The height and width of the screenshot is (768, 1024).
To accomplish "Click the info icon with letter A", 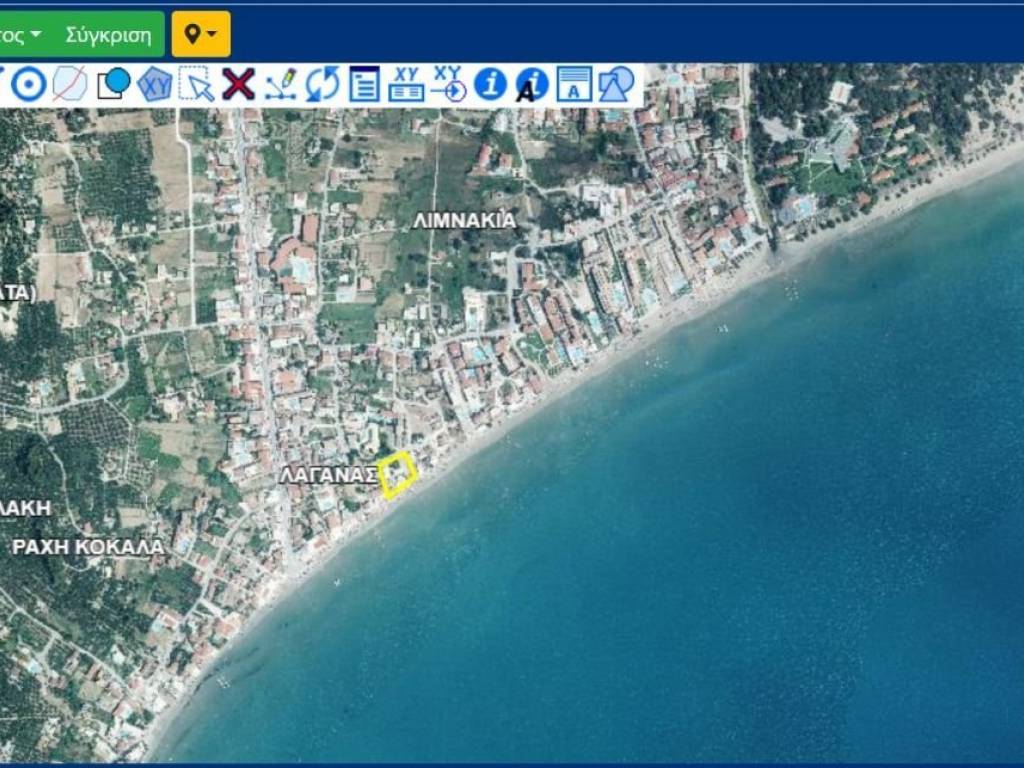I will point(532,85).
